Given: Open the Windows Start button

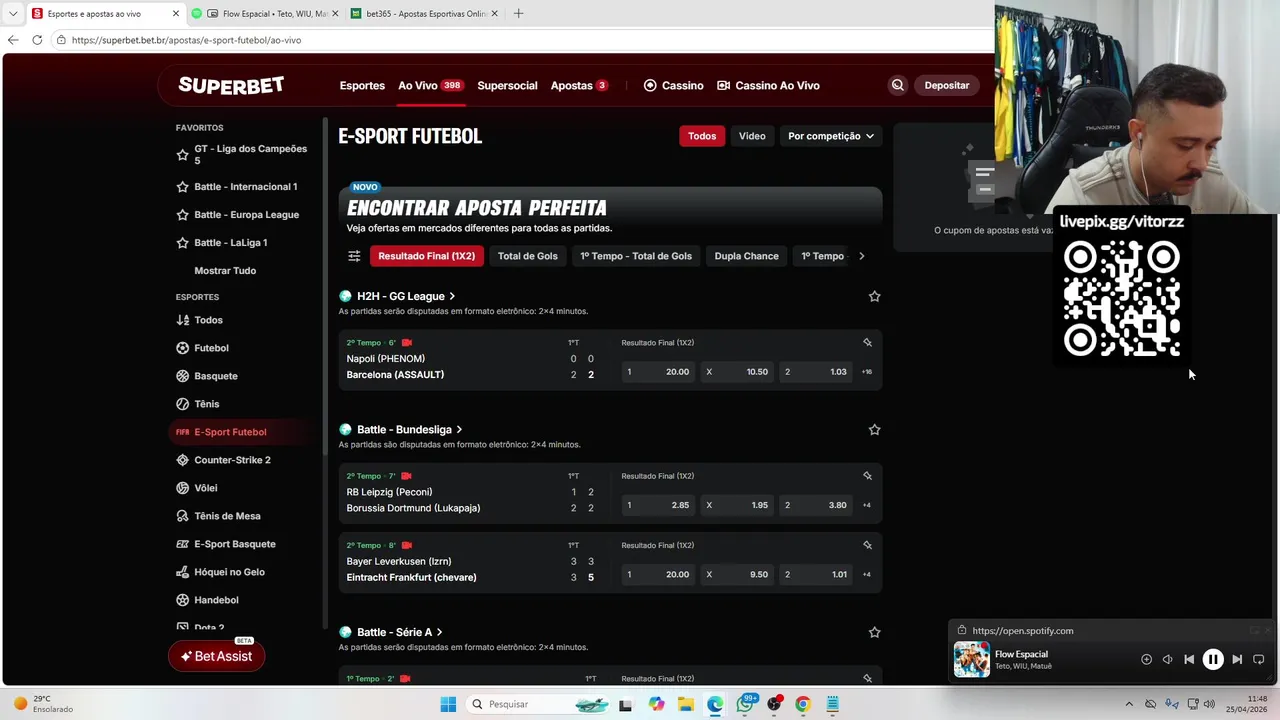Looking at the screenshot, I should point(448,704).
